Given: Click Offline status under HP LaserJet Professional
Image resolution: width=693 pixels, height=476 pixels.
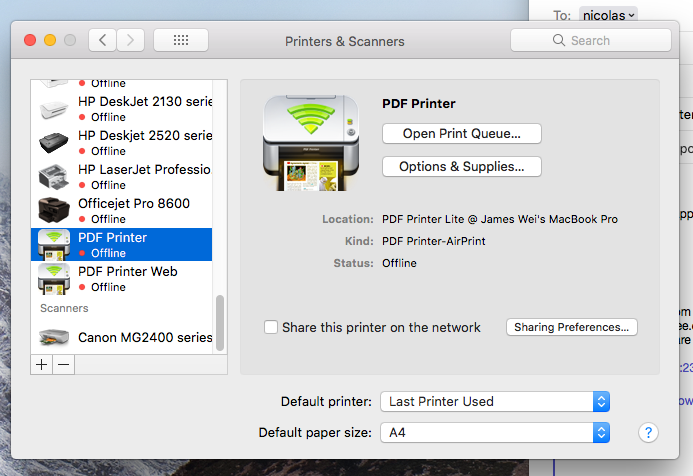Looking at the screenshot, I should (x=108, y=185).
